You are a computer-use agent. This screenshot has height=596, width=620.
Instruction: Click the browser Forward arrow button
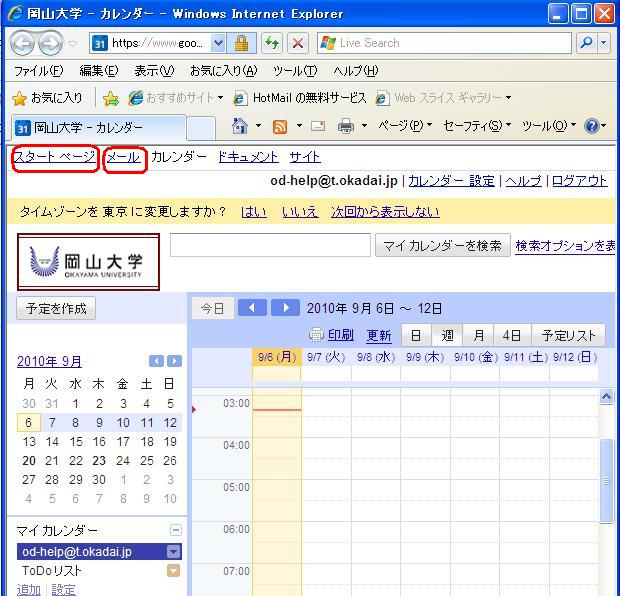(x=50, y=43)
